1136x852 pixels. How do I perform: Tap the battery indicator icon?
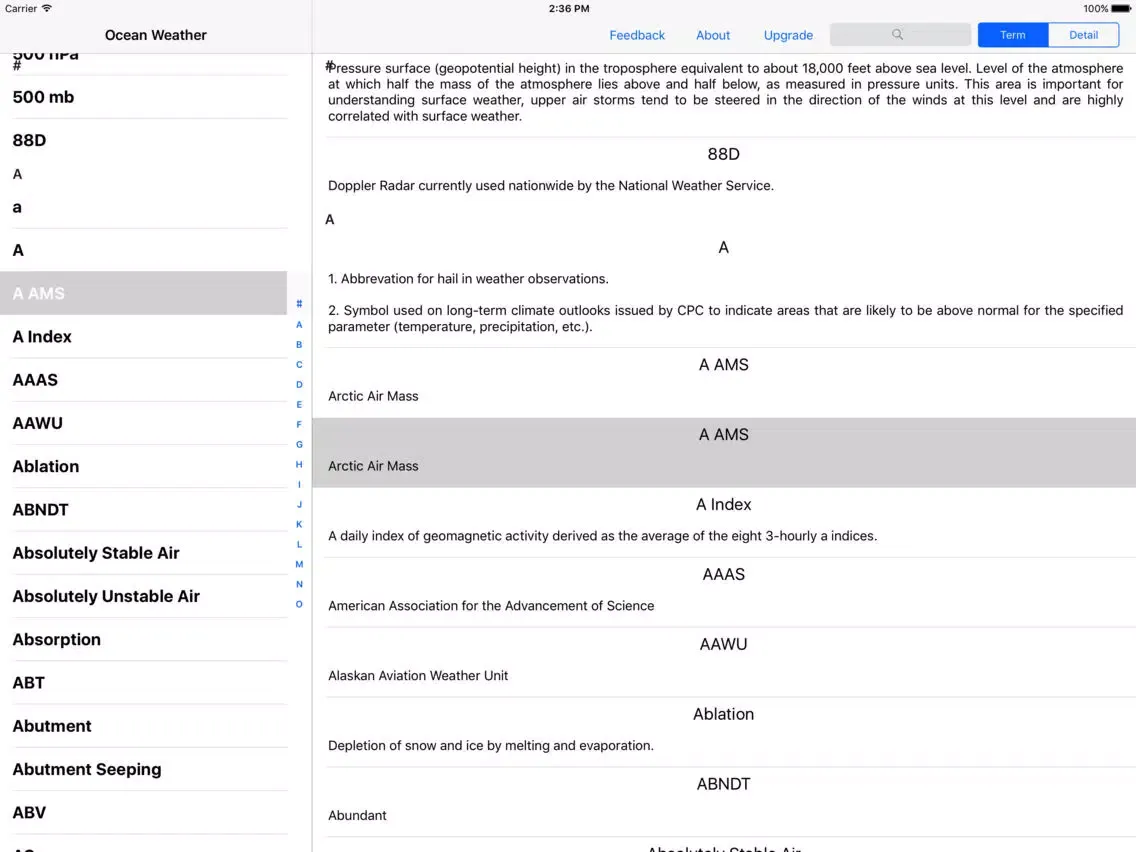(1121, 9)
